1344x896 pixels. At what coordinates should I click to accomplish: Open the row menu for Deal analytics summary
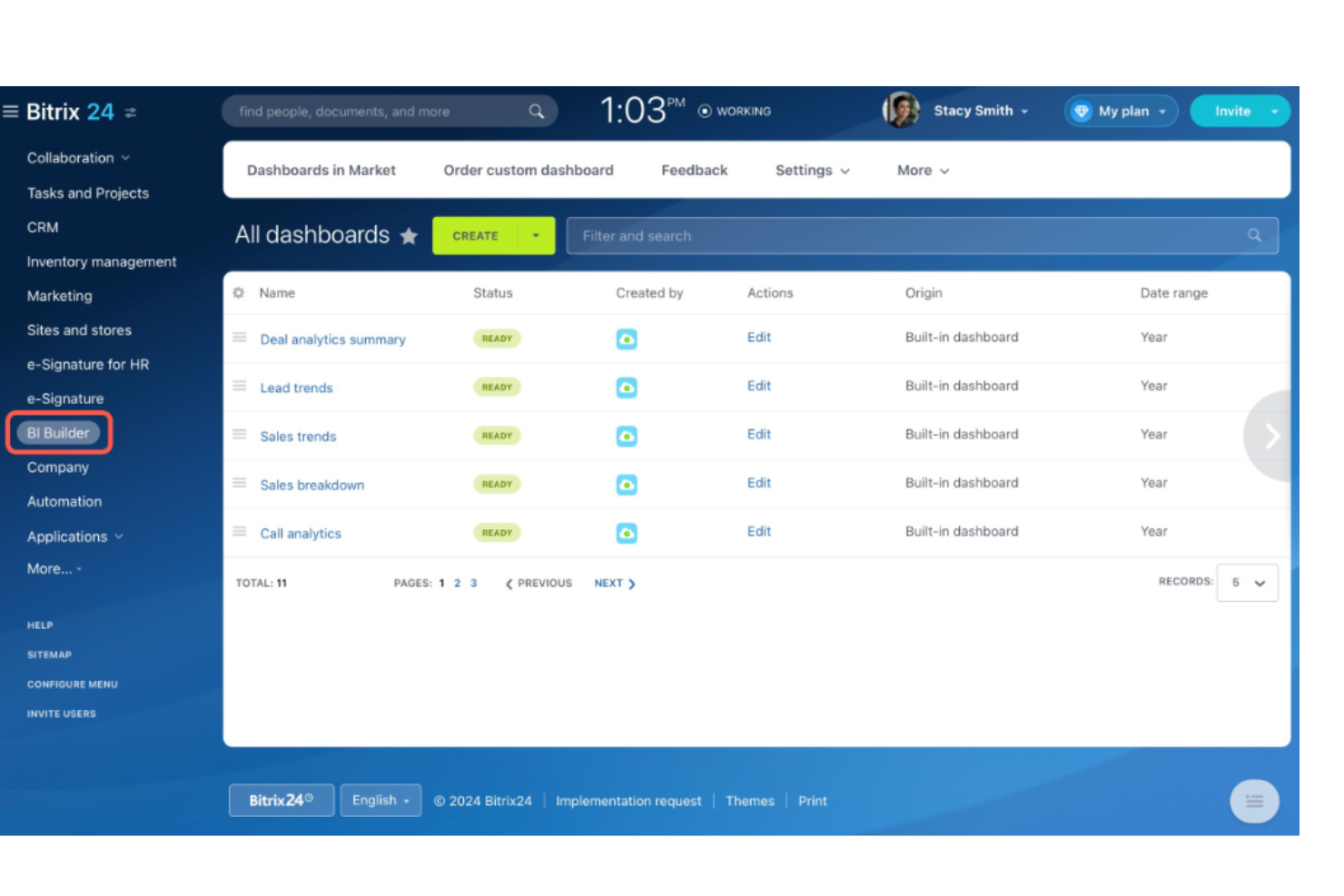pos(240,338)
